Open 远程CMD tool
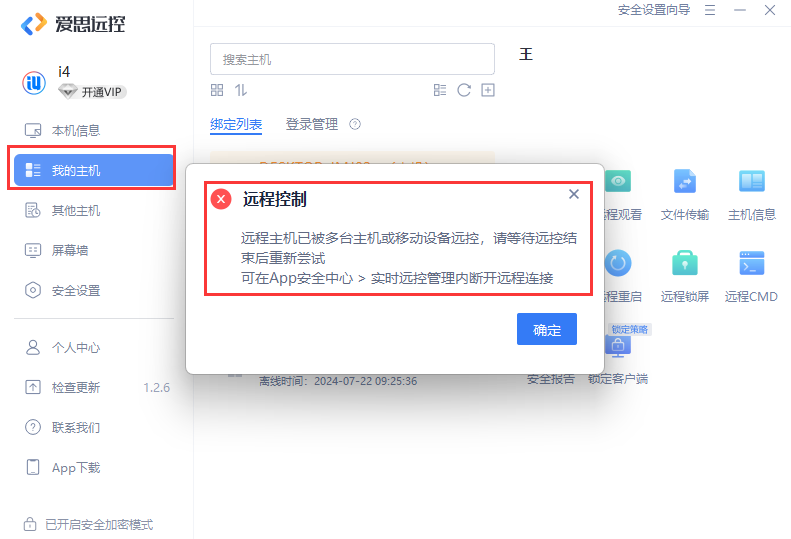Screen dimensions: 791x539 point(751,276)
